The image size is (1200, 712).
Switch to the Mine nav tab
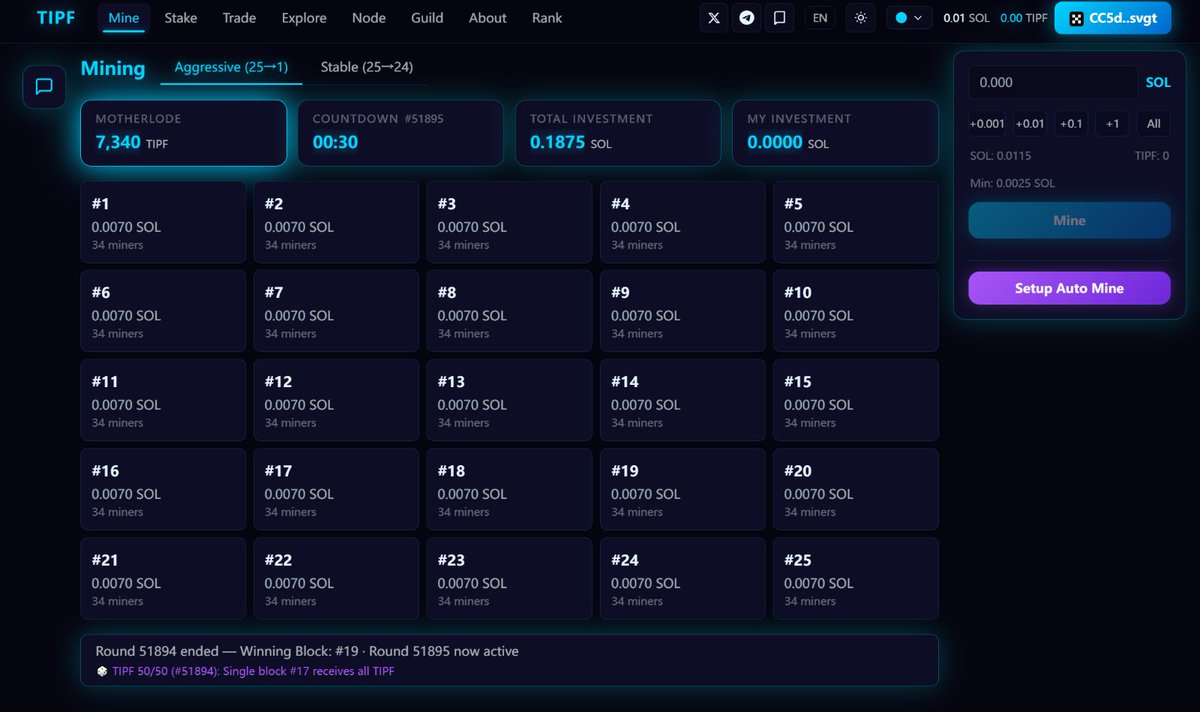124,18
